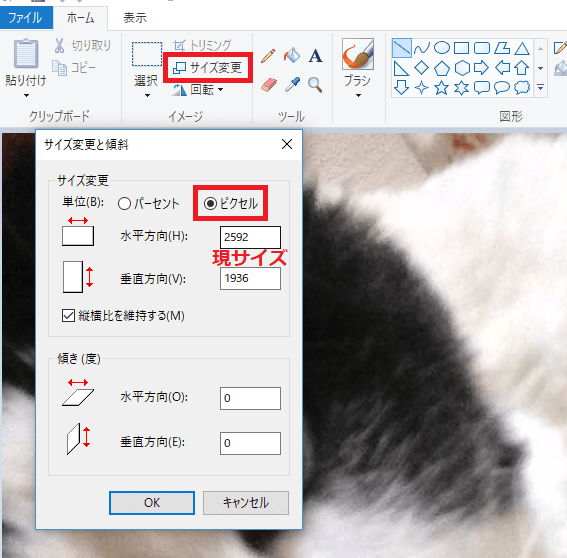Click the キャンセル button
567x558 pixels.
[246, 503]
